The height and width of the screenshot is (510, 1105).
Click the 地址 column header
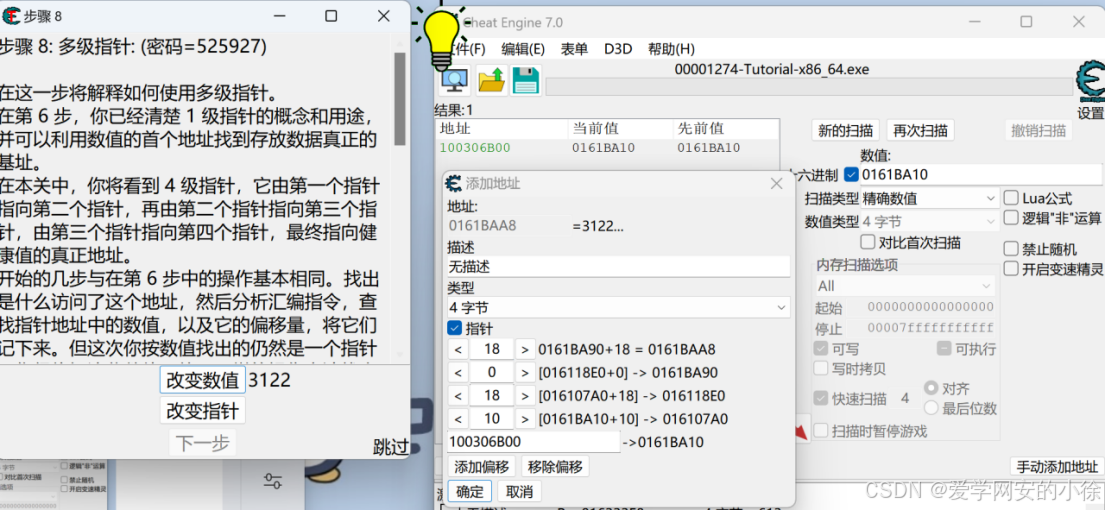tap(502, 129)
